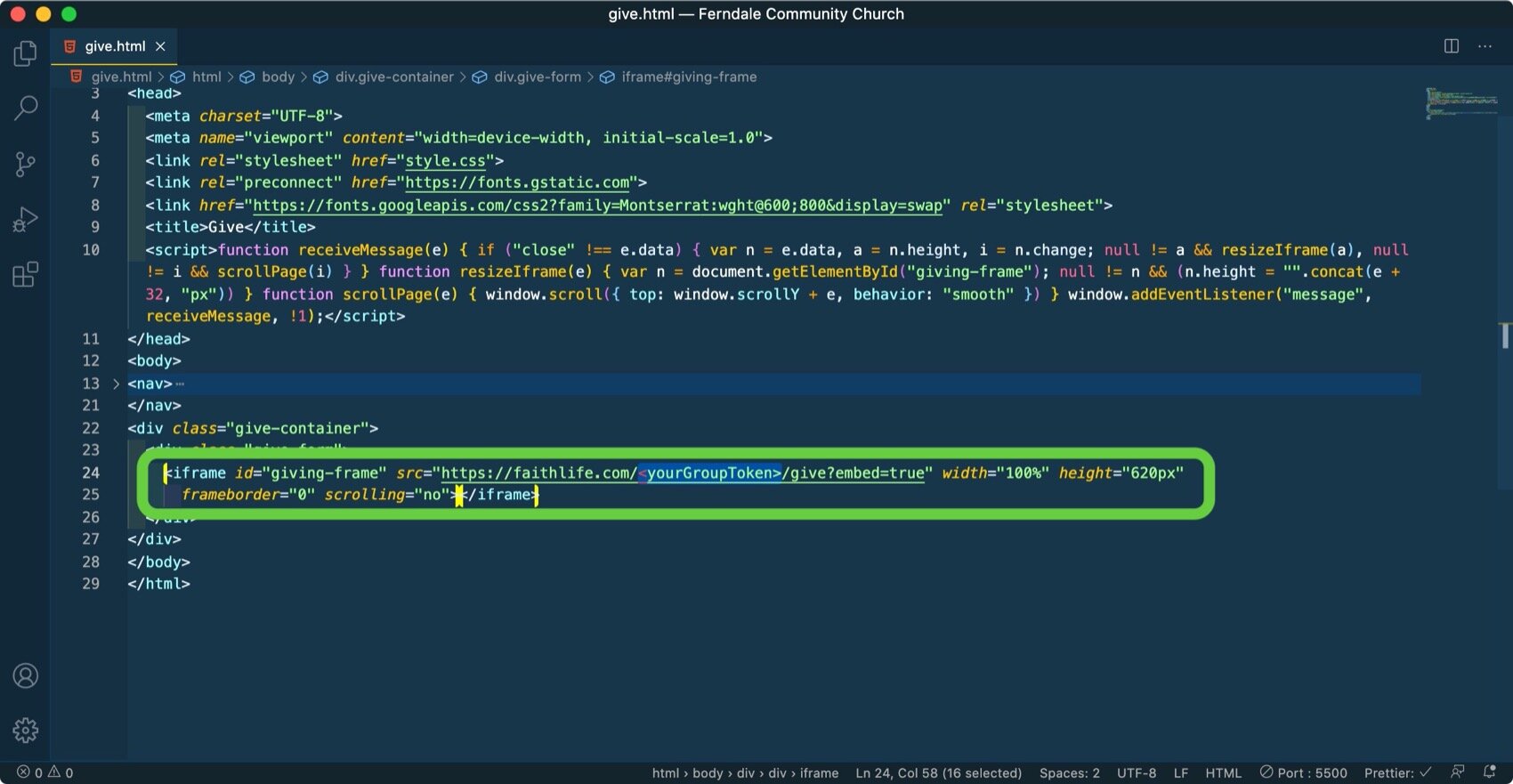This screenshot has height=784, width=1513.
Task: Click the errors and warnings status indicator
Action: click(44, 772)
